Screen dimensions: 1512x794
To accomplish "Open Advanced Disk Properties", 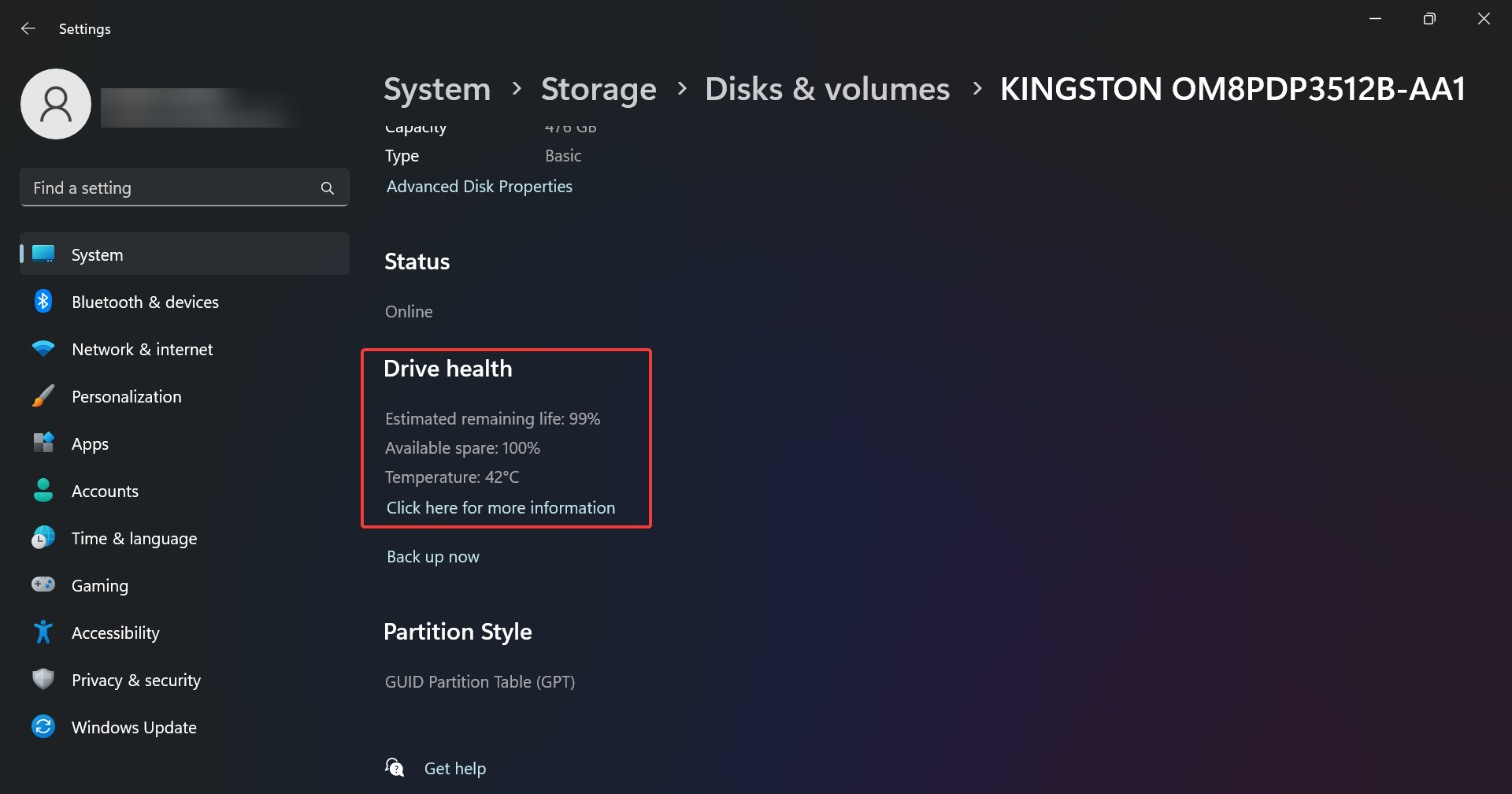I will click(x=479, y=186).
